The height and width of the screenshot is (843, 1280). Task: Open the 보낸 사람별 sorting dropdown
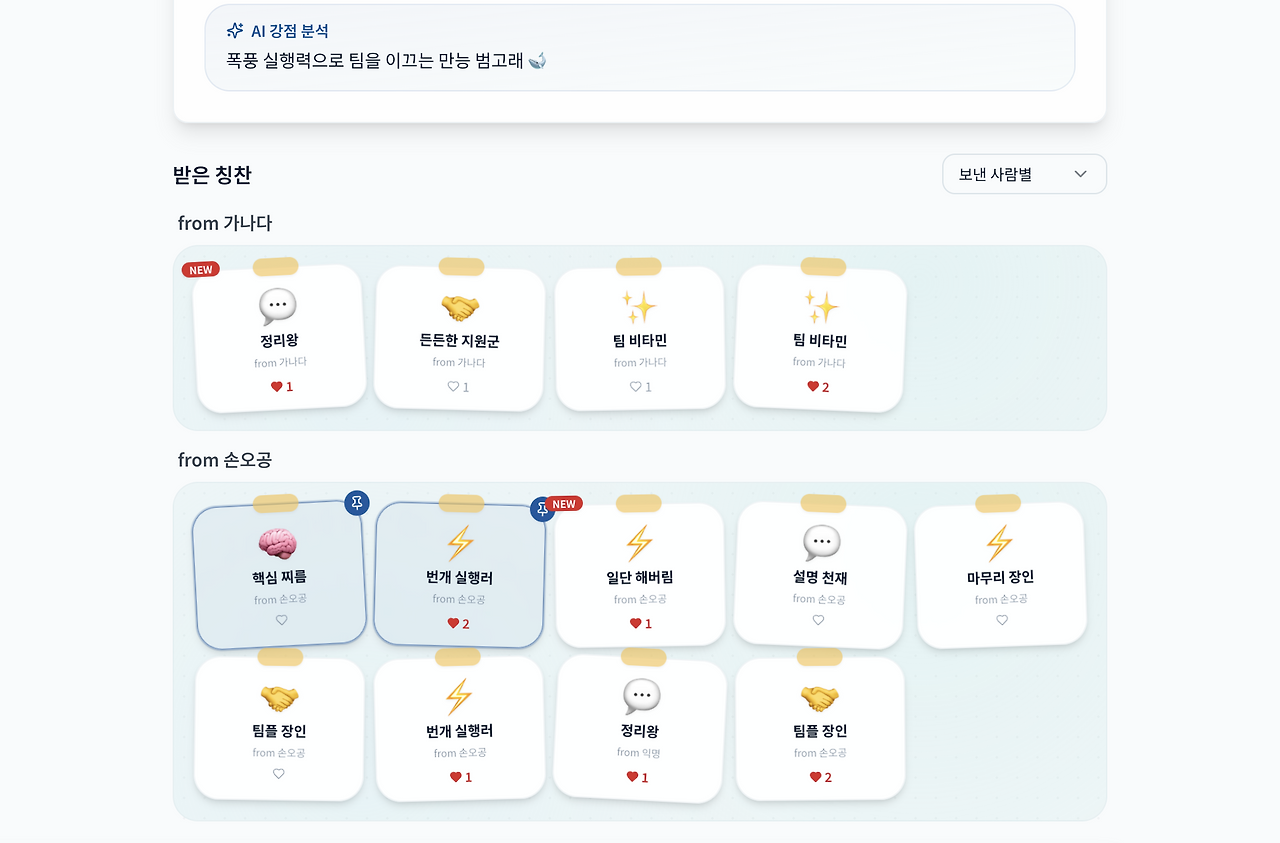point(1024,173)
